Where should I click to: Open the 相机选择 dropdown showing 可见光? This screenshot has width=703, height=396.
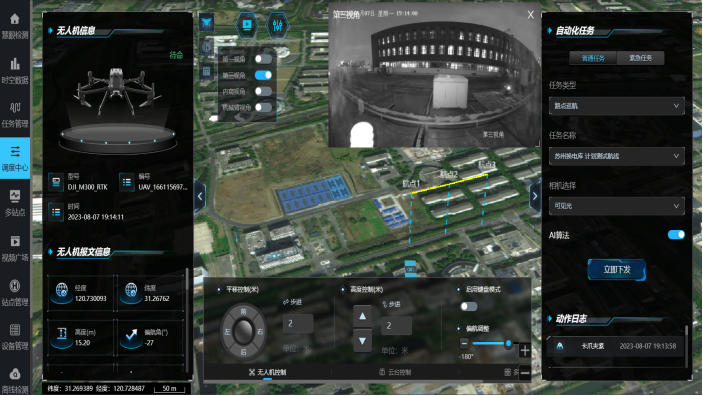[x=616, y=206]
